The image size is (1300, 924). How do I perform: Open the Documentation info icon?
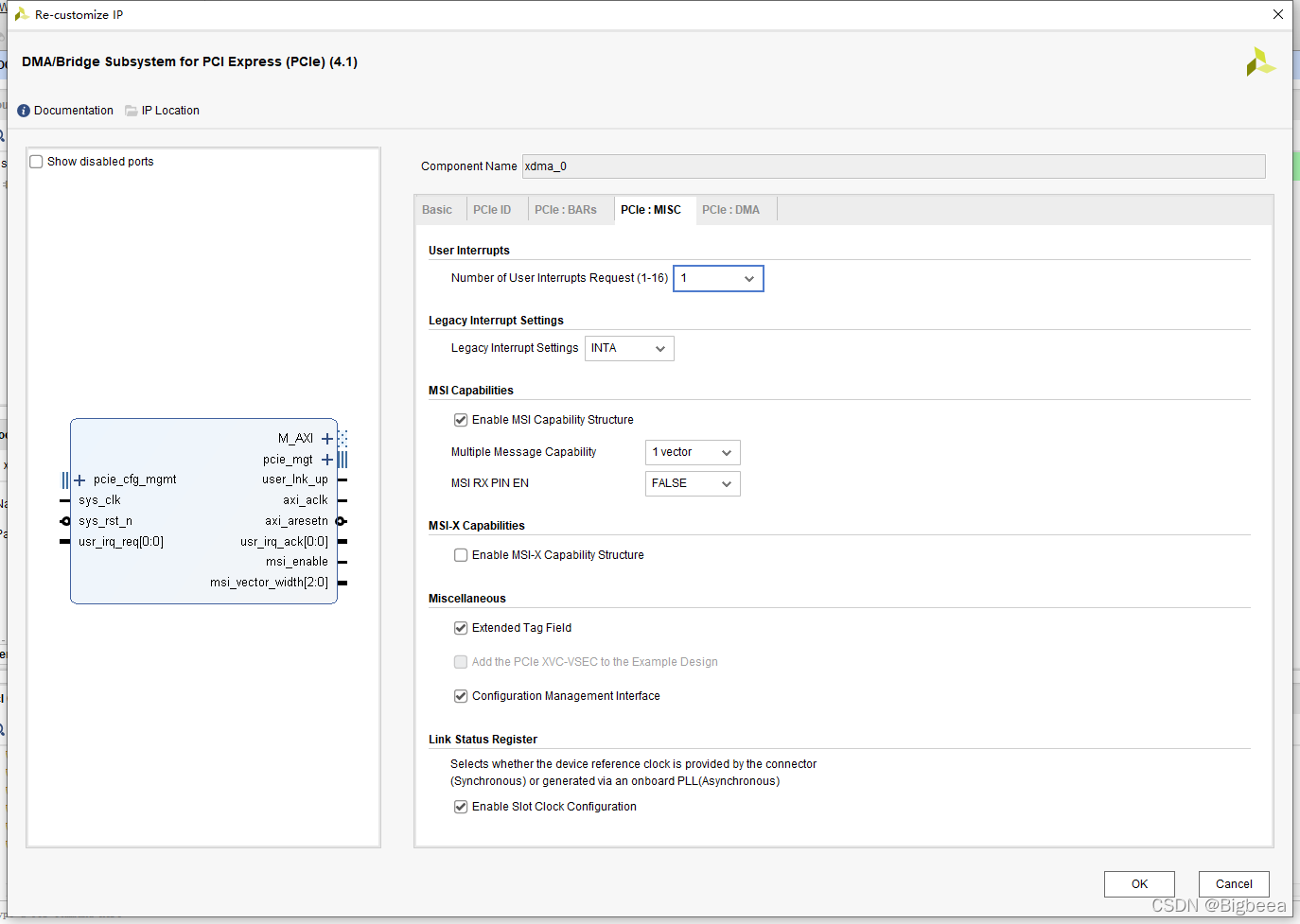click(24, 111)
